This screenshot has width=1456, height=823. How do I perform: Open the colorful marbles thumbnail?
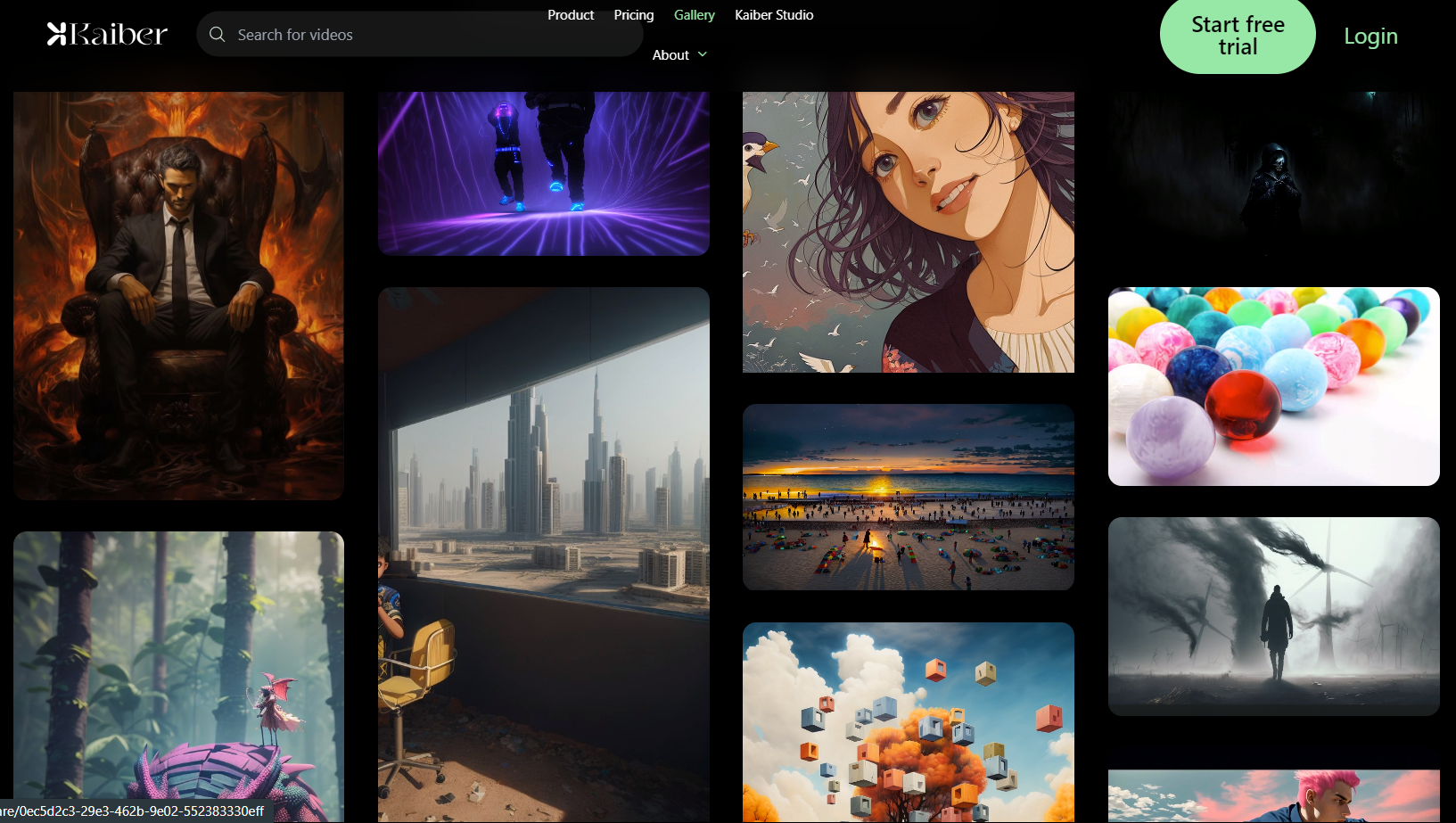[1273, 386]
